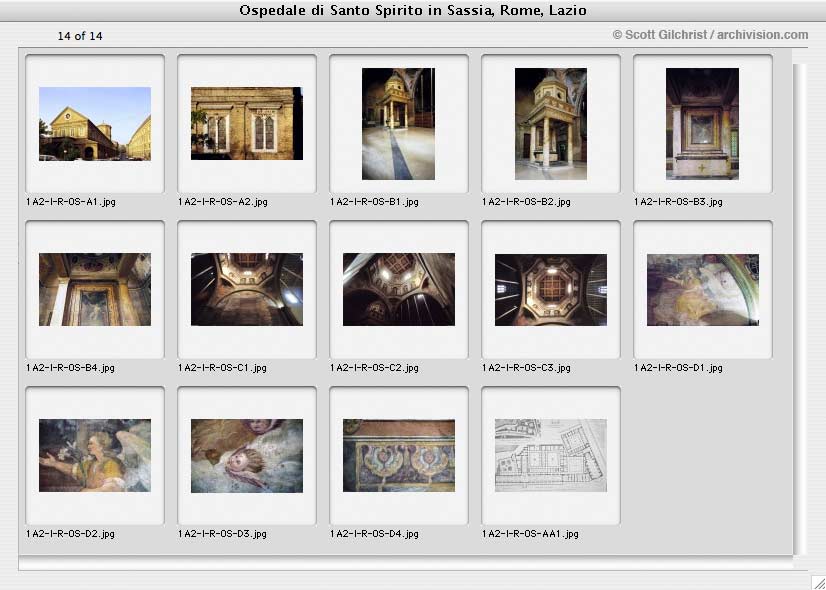Click the vertical scrollbar track

pos(800,309)
